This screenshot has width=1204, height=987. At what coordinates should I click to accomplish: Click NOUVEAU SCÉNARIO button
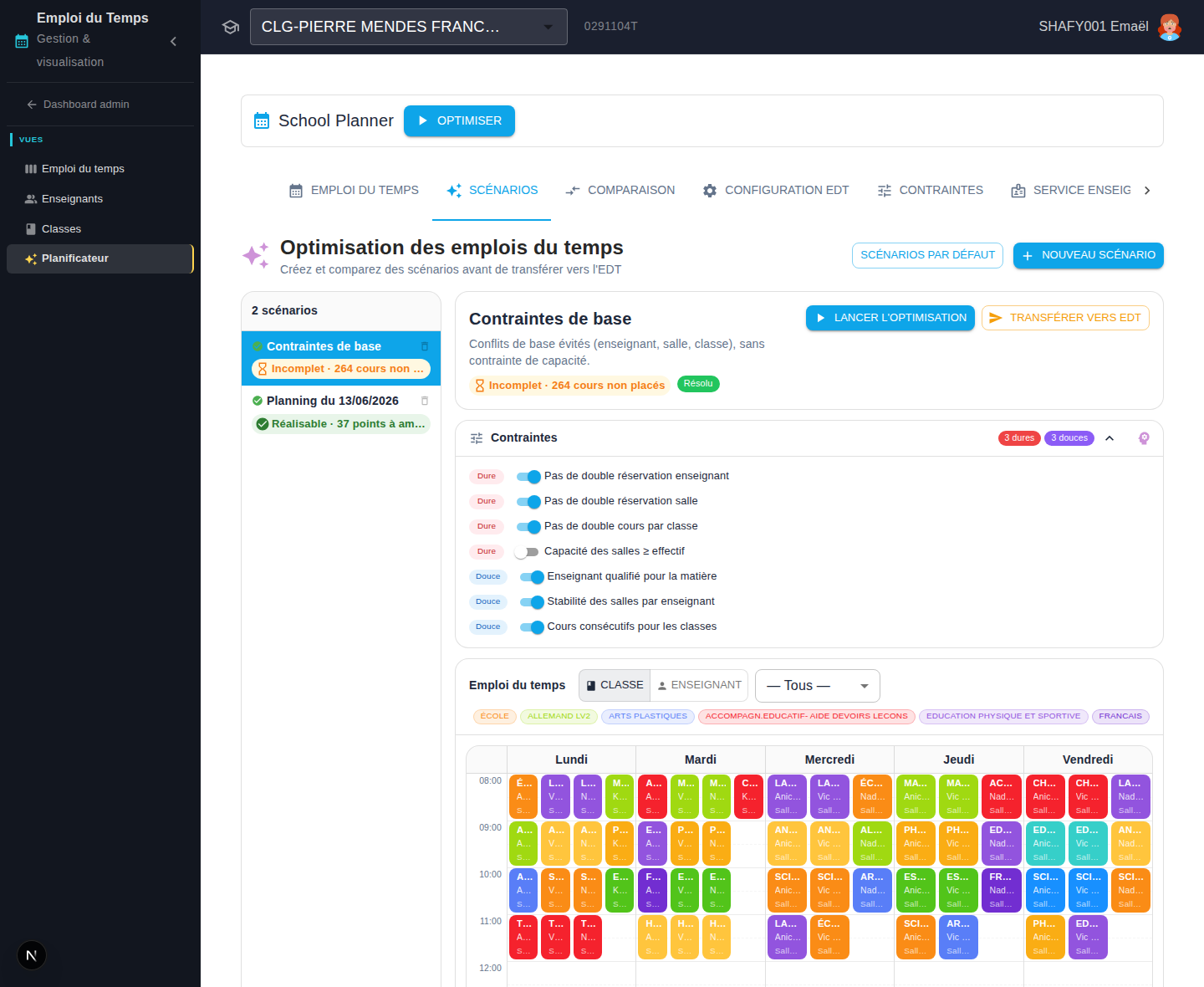pyautogui.click(x=1089, y=255)
